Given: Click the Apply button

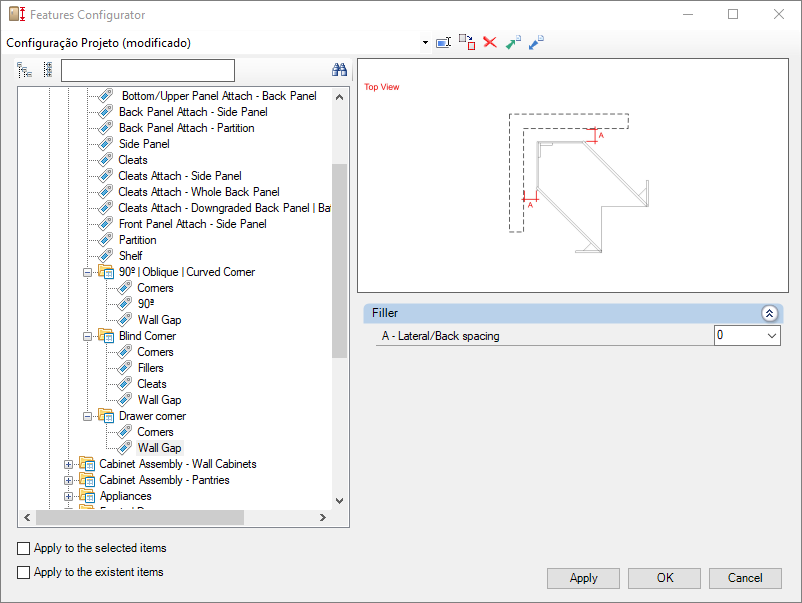Looking at the screenshot, I should click(x=583, y=578).
